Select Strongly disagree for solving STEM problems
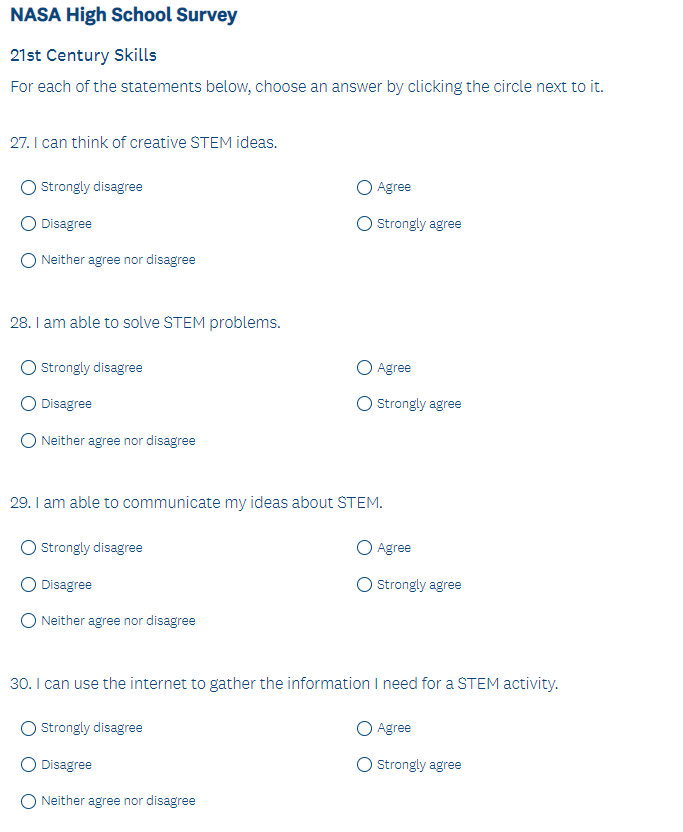This screenshot has height=832, width=683. pyautogui.click(x=29, y=368)
